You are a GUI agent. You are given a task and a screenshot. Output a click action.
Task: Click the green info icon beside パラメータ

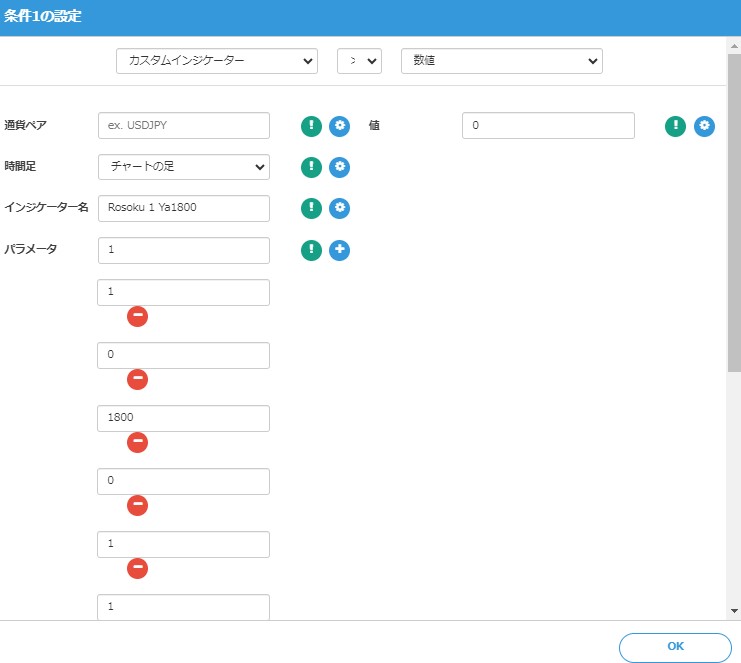pos(312,250)
